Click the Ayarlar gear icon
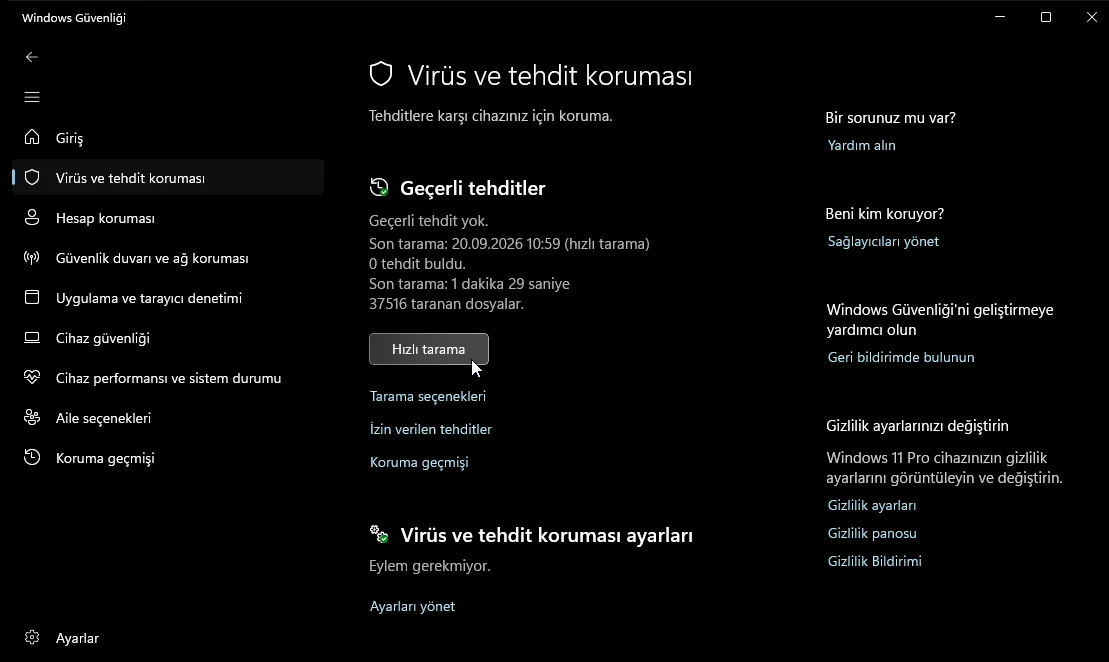The height and width of the screenshot is (662, 1109). pyautogui.click(x=32, y=637)
